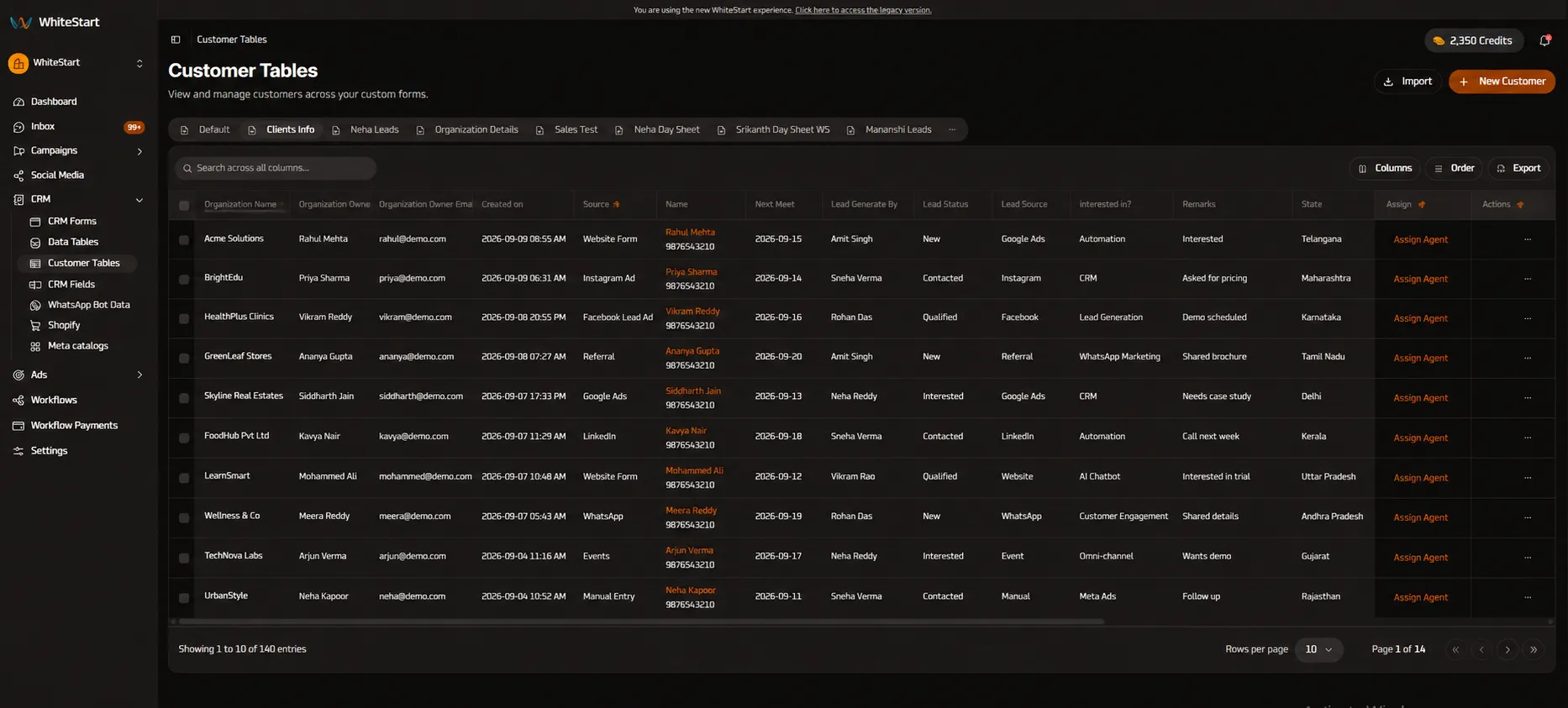The height and width of the screenshot is (708, 1568).
Task: Open the 2,350 Credits indicator
Action: click(1474, 40)
